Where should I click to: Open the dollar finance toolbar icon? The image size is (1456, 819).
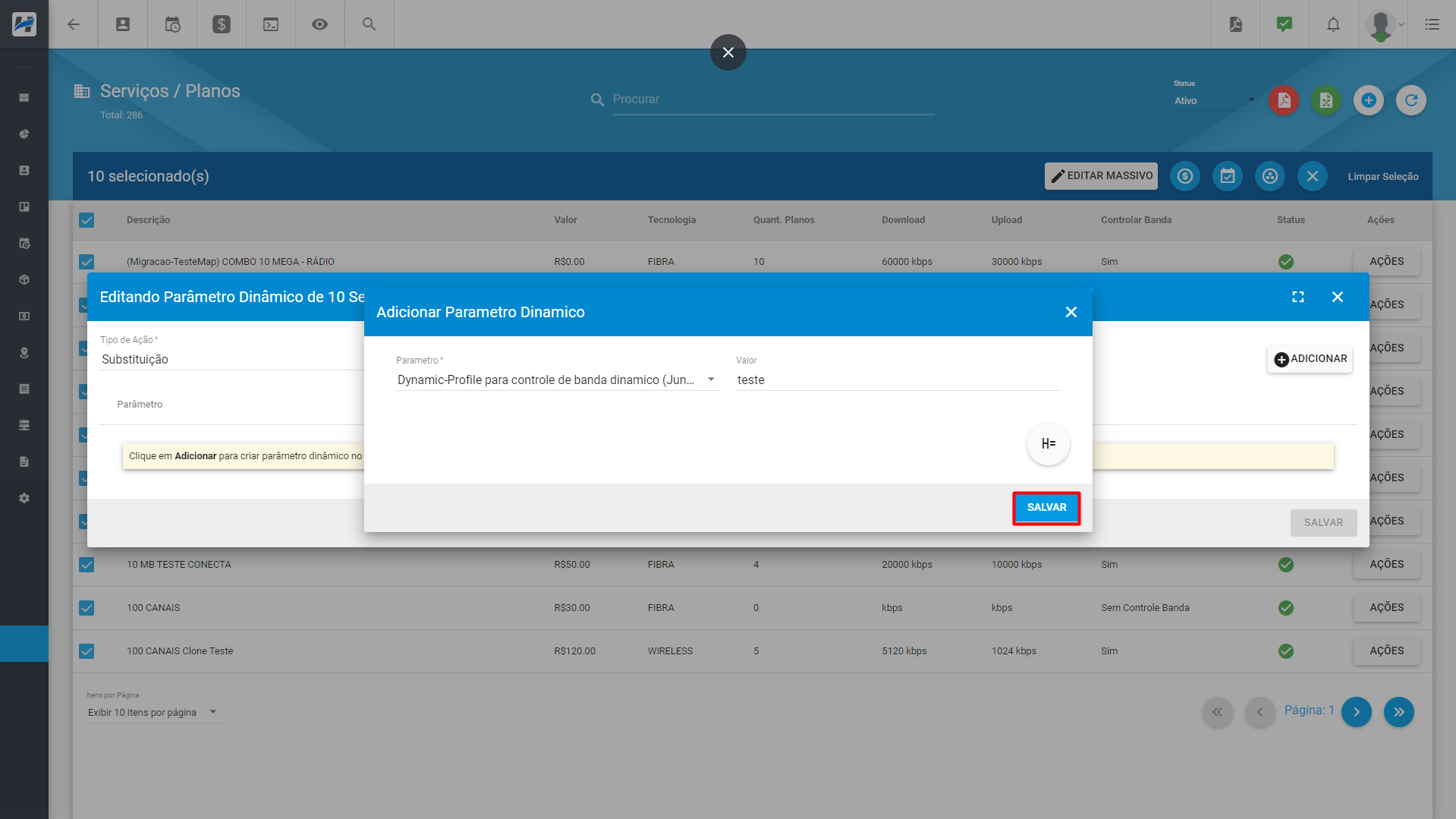(x=222, y=24)
